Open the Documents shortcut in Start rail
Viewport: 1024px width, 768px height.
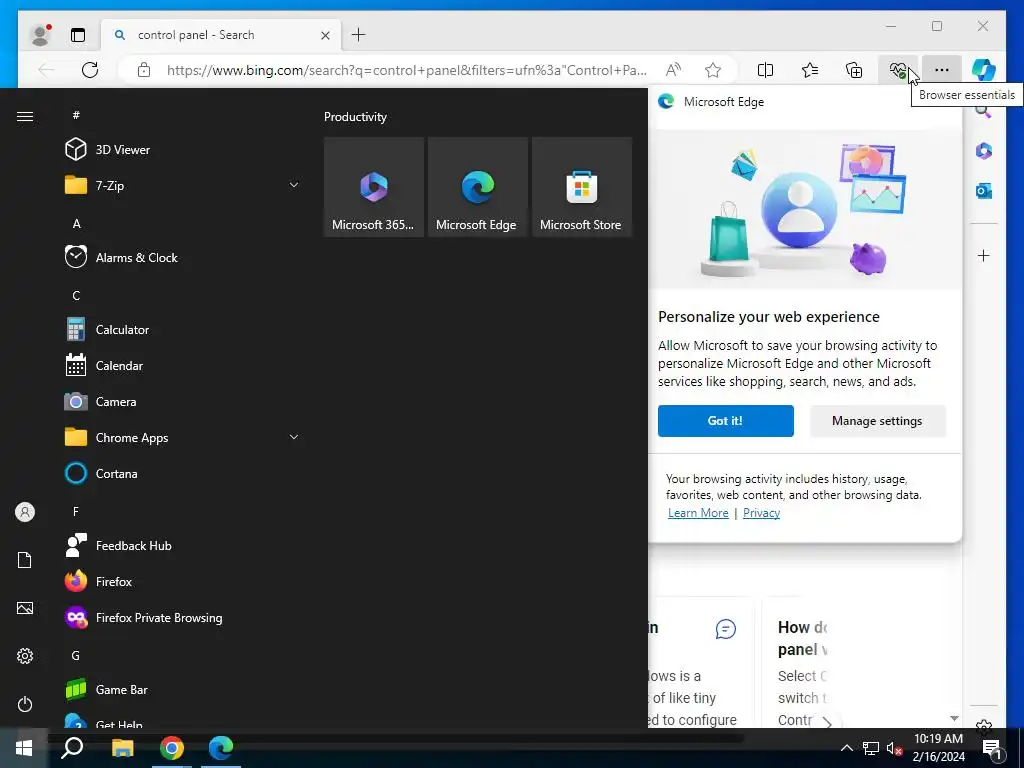(25, 560)
